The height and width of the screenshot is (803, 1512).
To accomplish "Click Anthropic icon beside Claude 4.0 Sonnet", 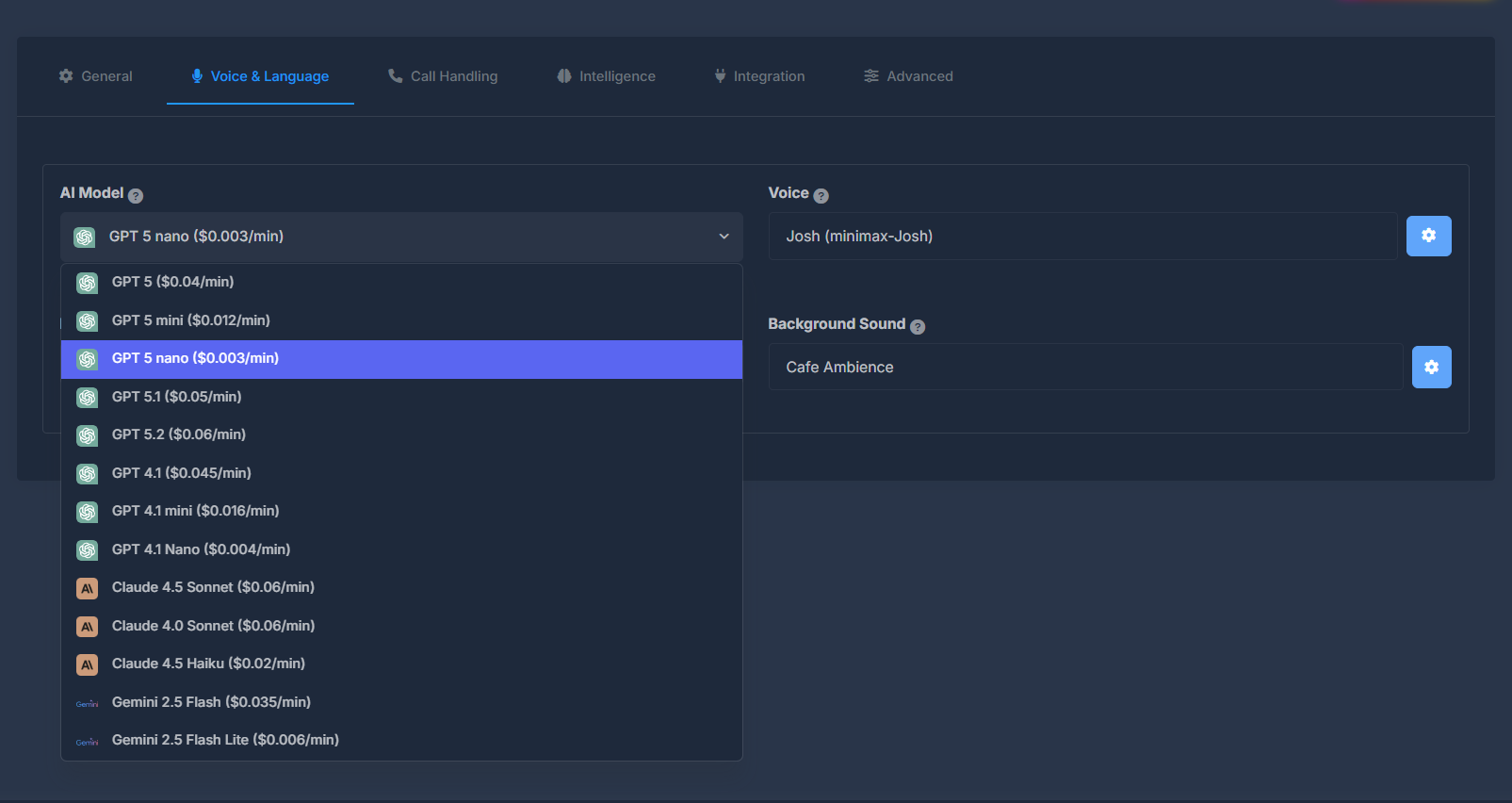I will click(x=88, y=627).
